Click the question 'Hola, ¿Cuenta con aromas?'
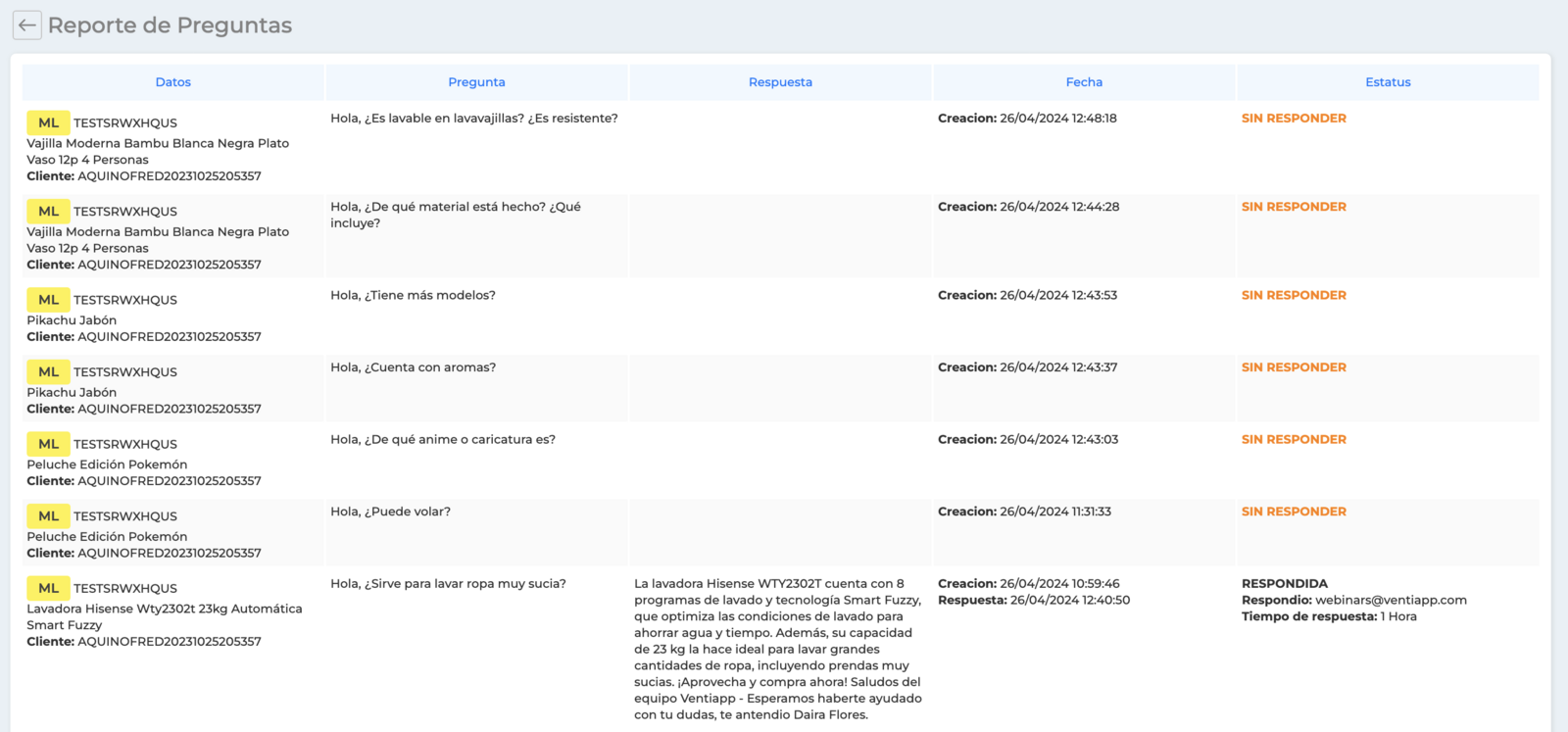Viewport: 1568px width, 732px height. coord(413,367)
